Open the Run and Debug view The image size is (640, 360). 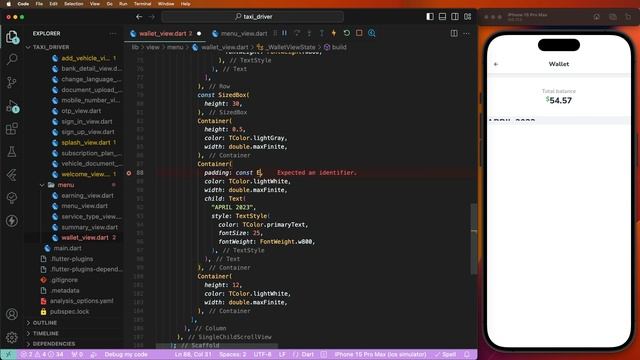pyautogui.click(x=12, y=107)
